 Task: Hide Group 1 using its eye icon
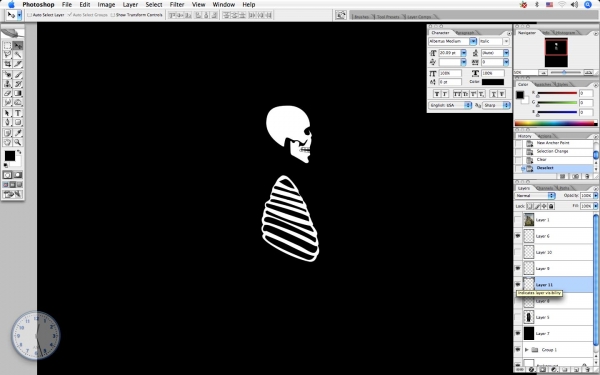tap(518, 349)
